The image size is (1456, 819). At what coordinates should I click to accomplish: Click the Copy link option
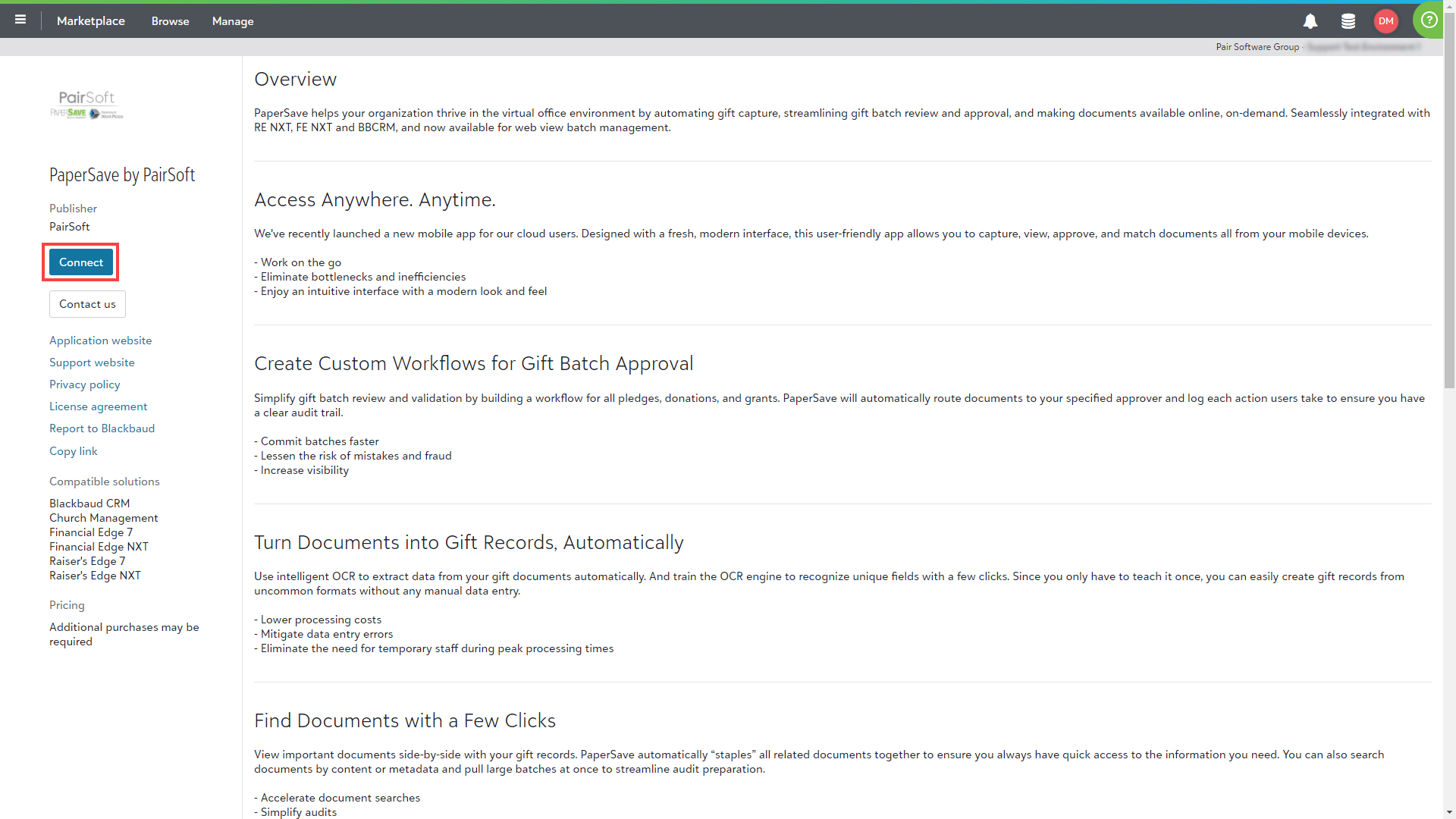pyautogui.click(x=73, y=451)
